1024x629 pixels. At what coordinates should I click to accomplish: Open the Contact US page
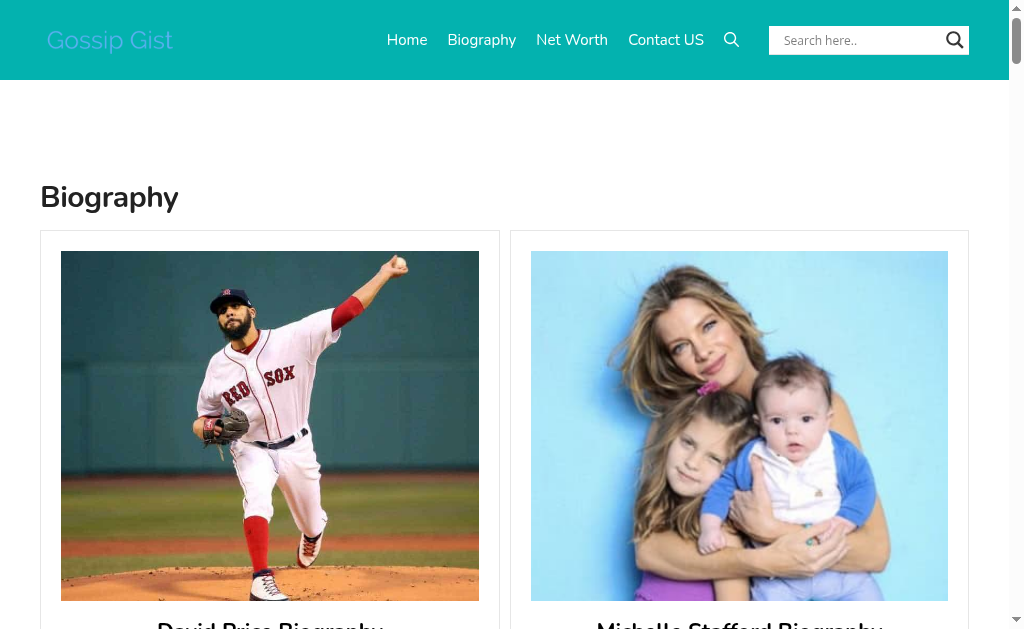(666, 40)
